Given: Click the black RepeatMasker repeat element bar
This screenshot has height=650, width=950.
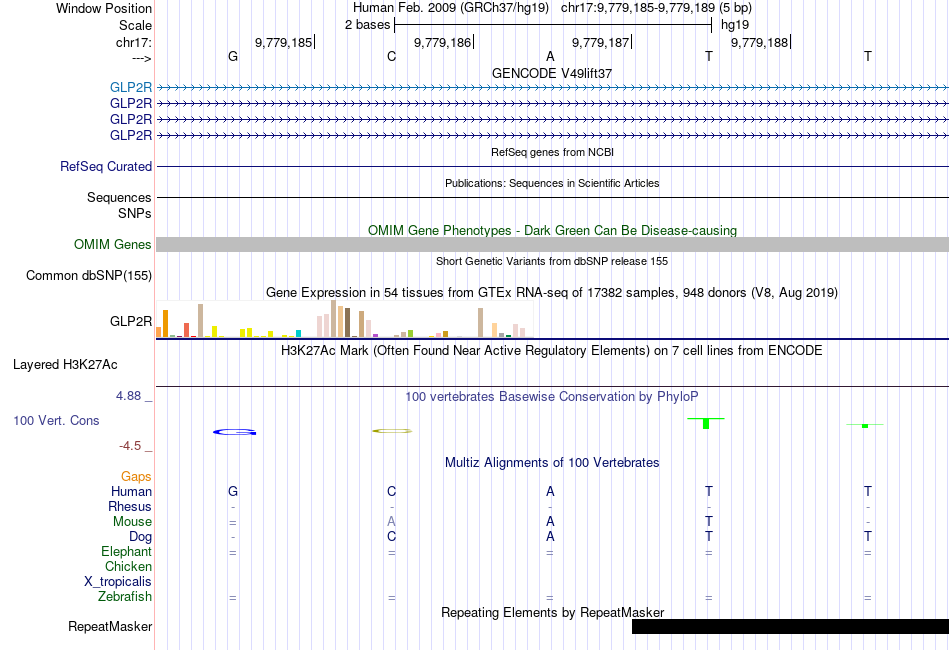Looking at the screenshot, I should [790, 626].
